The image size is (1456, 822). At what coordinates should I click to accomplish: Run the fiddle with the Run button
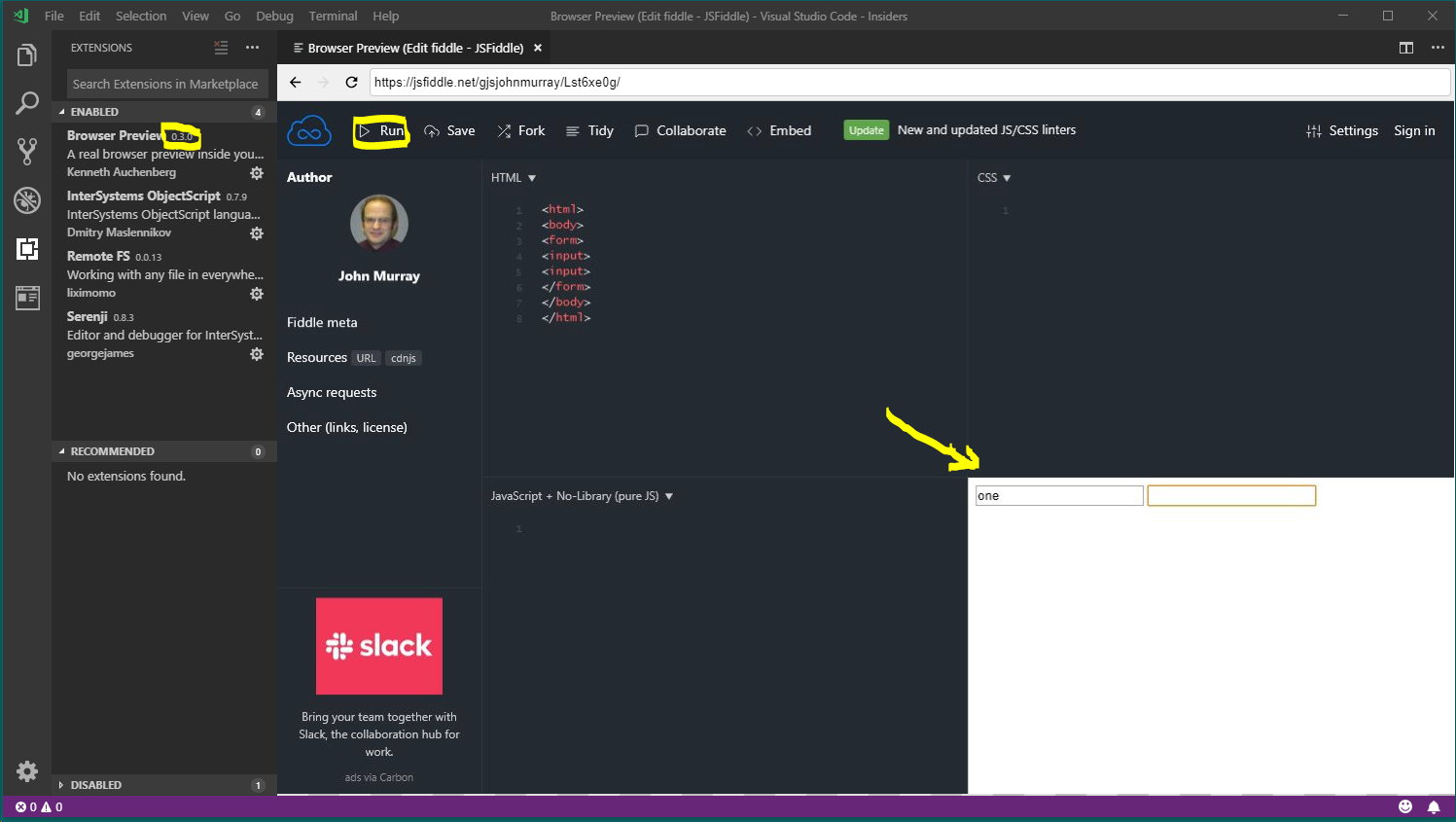[x=381, y=129]
